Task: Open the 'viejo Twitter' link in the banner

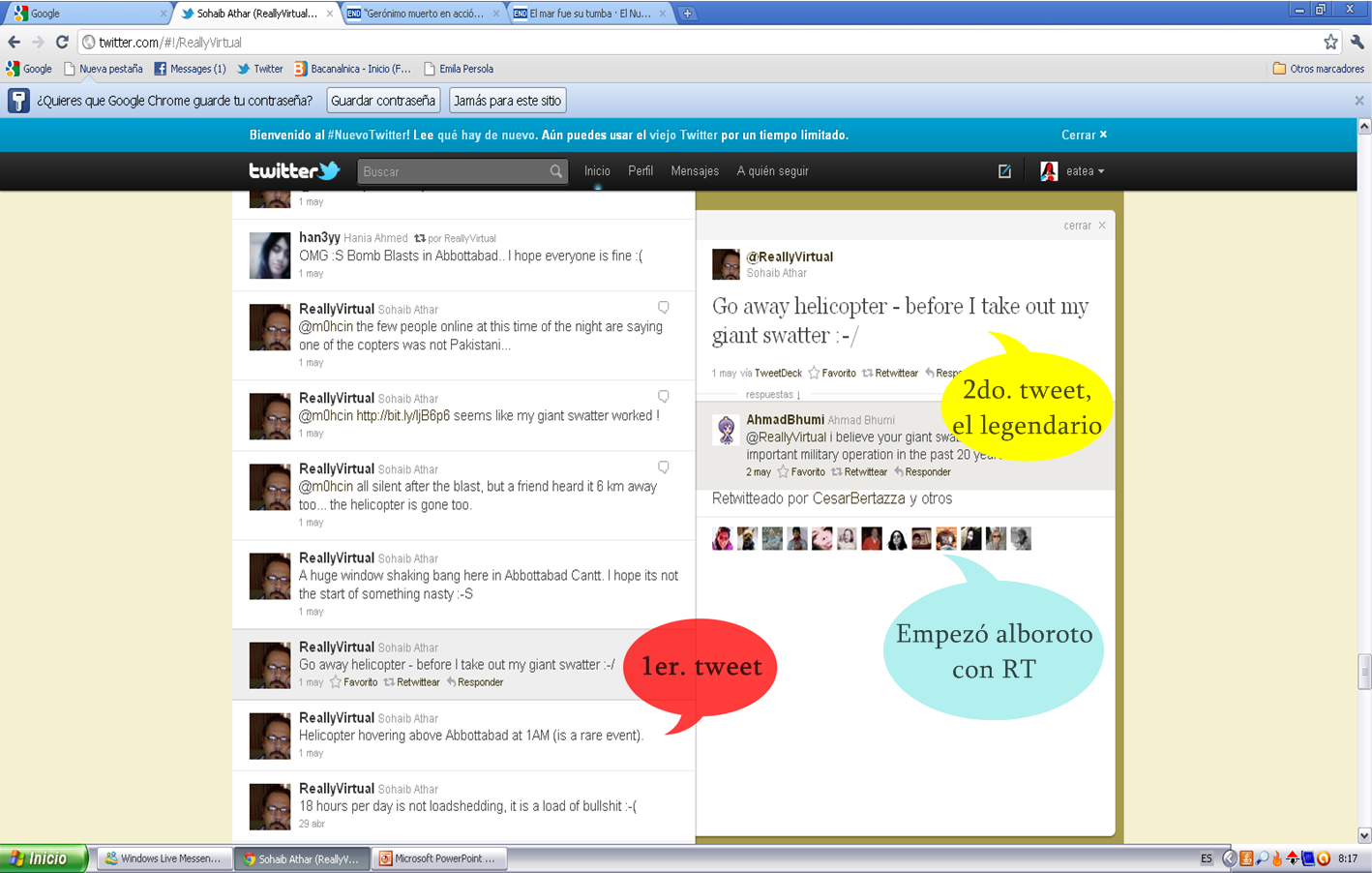Action: point(685,135)
